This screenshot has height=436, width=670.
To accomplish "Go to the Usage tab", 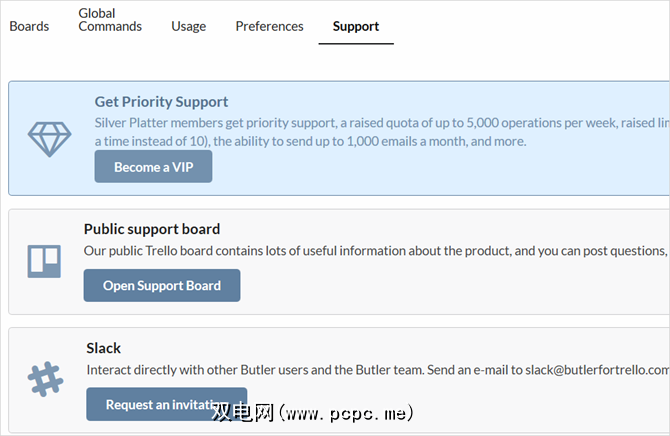I will coord(188,26).
